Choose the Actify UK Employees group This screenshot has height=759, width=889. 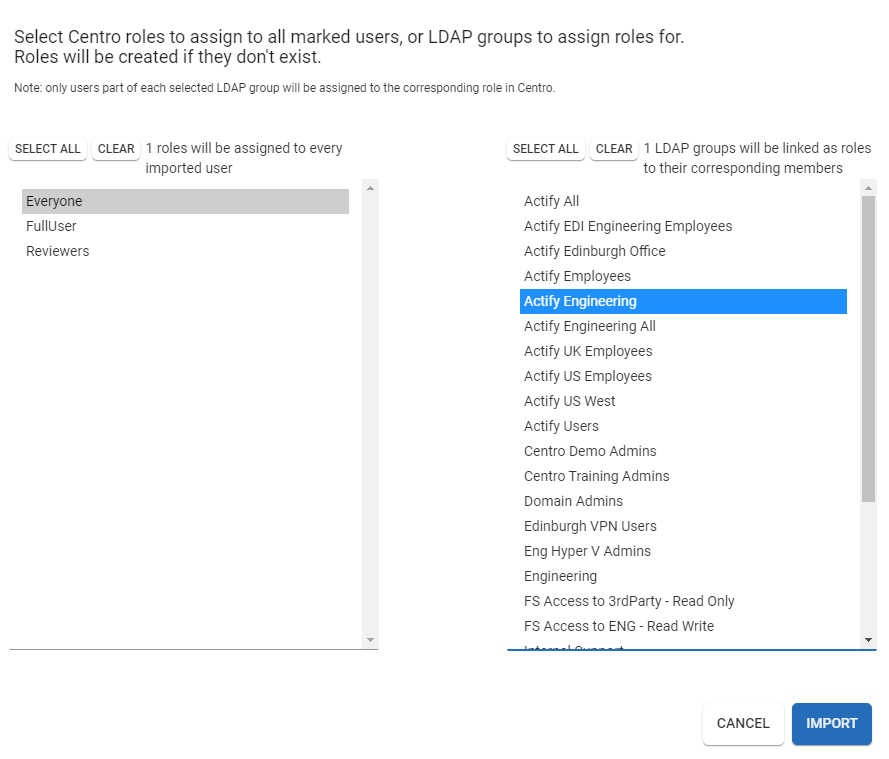click(588, 351)
